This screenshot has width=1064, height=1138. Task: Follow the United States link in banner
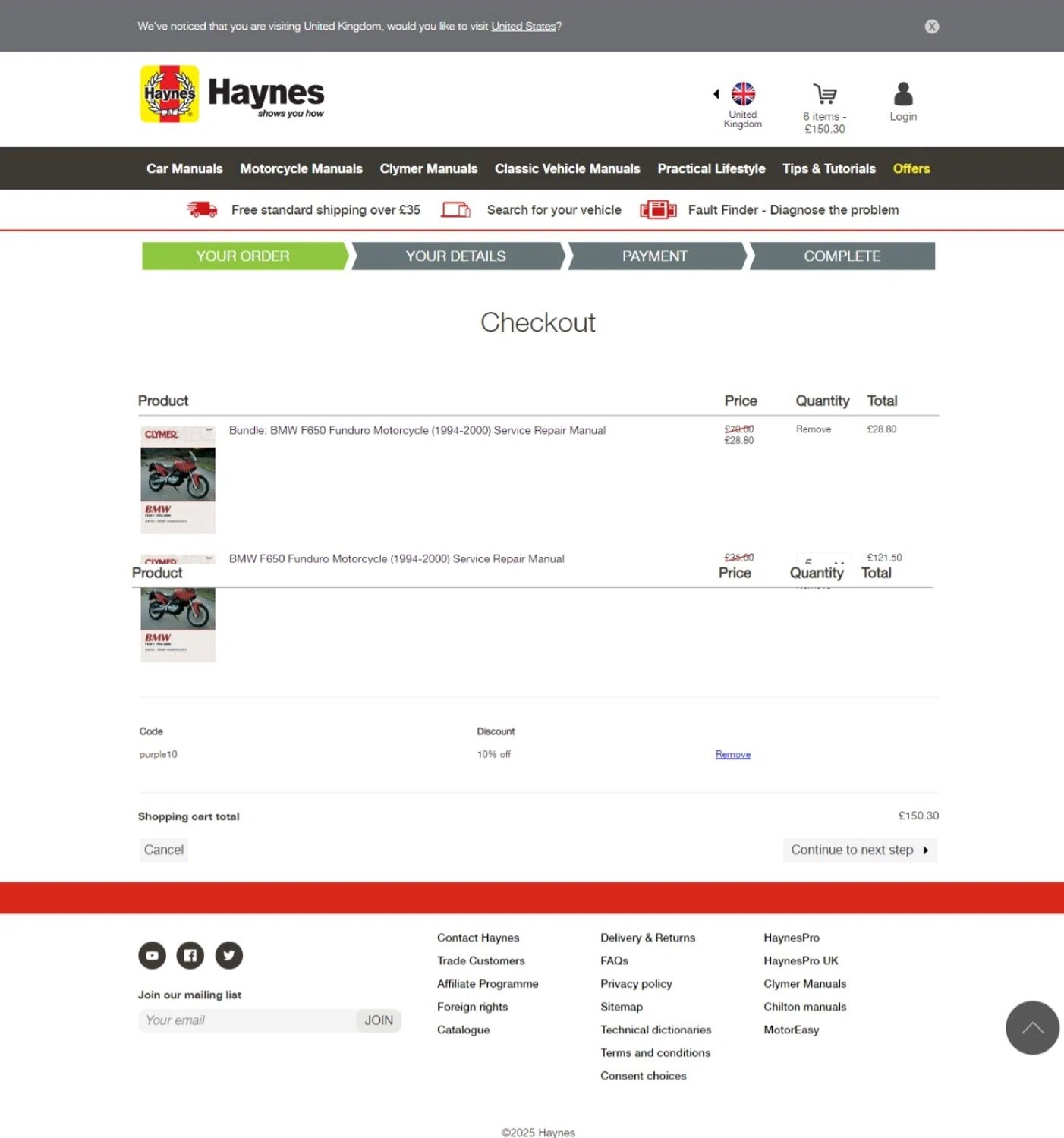pyautogui.click(x=524, y=26)
